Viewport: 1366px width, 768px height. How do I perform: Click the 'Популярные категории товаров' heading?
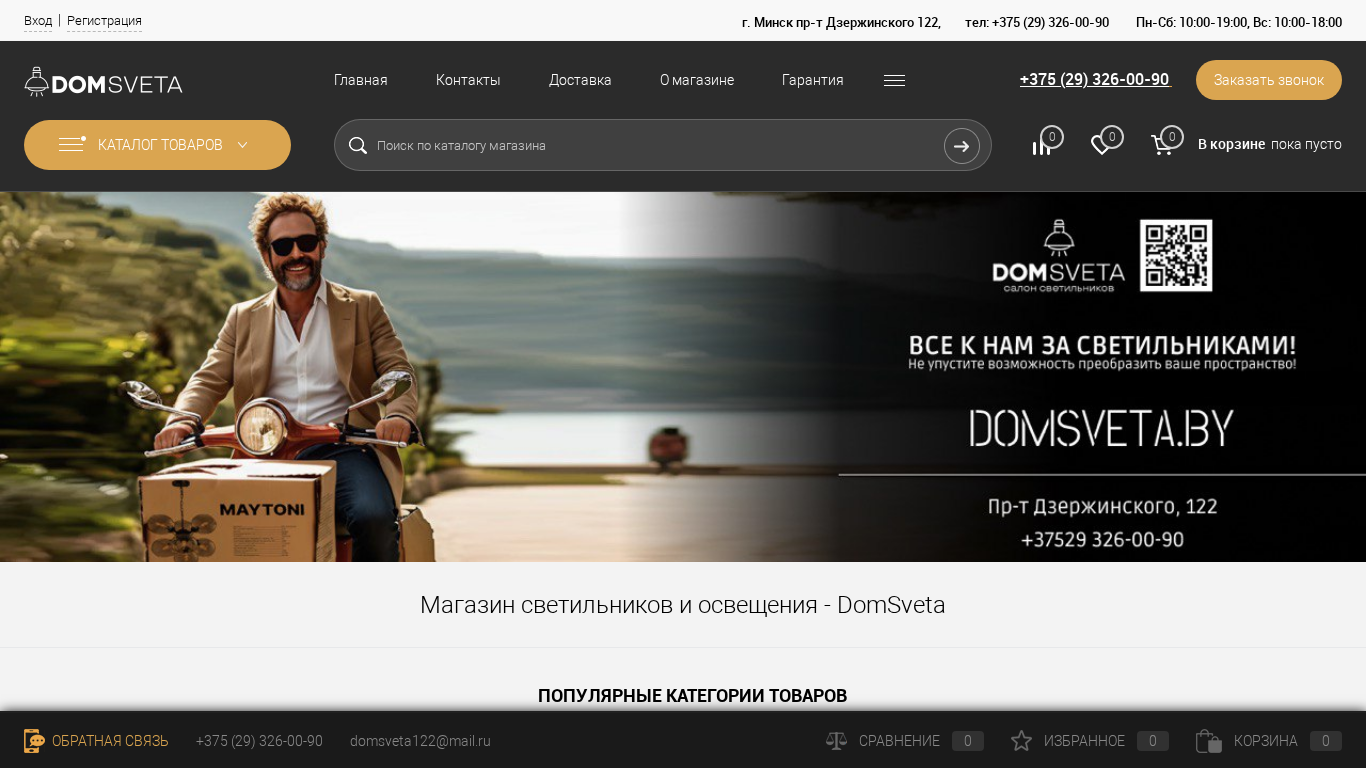coord(692,696)
